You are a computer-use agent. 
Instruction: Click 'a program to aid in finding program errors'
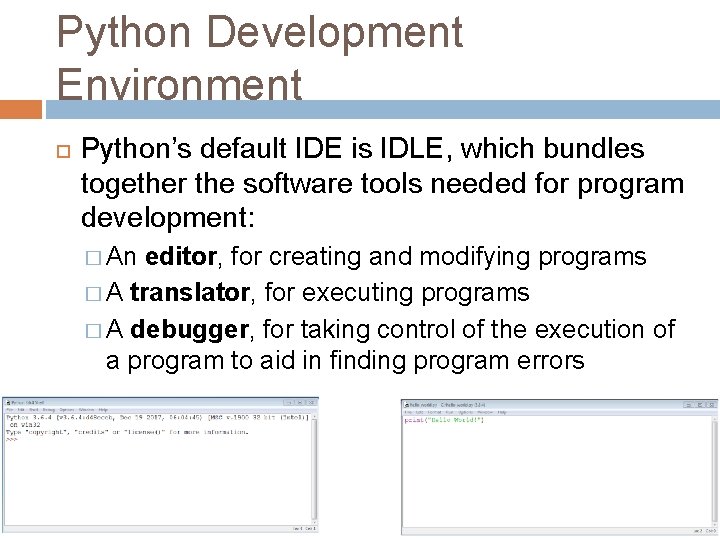click(x=345, y=361)
